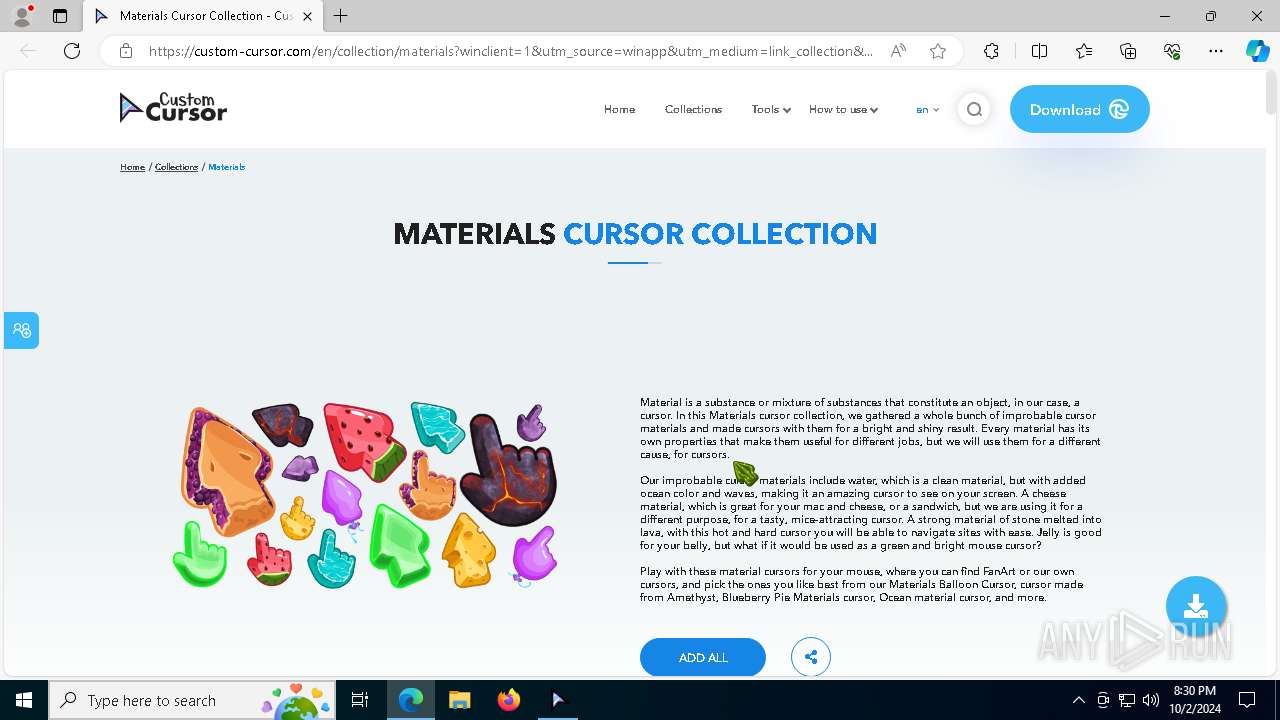Open the Windows notification center
Screen dimensions: 1280x720
(1247, 700)
